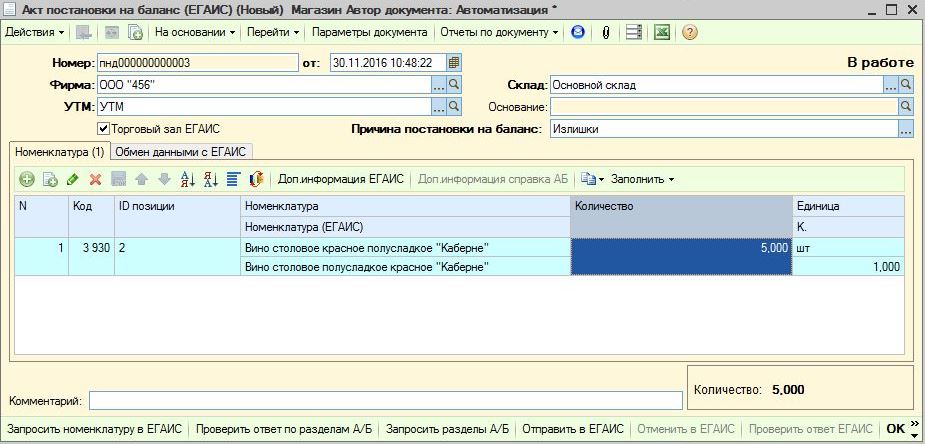Click the Excel export icon
Image resolution: width=925 pixels, height=444 pixels.
coord(661,32)
